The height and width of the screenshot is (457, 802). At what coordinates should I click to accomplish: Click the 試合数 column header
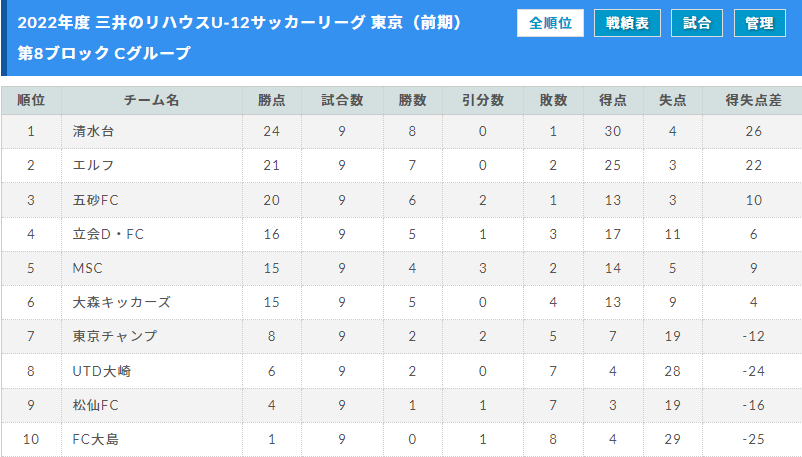(342, 100)
